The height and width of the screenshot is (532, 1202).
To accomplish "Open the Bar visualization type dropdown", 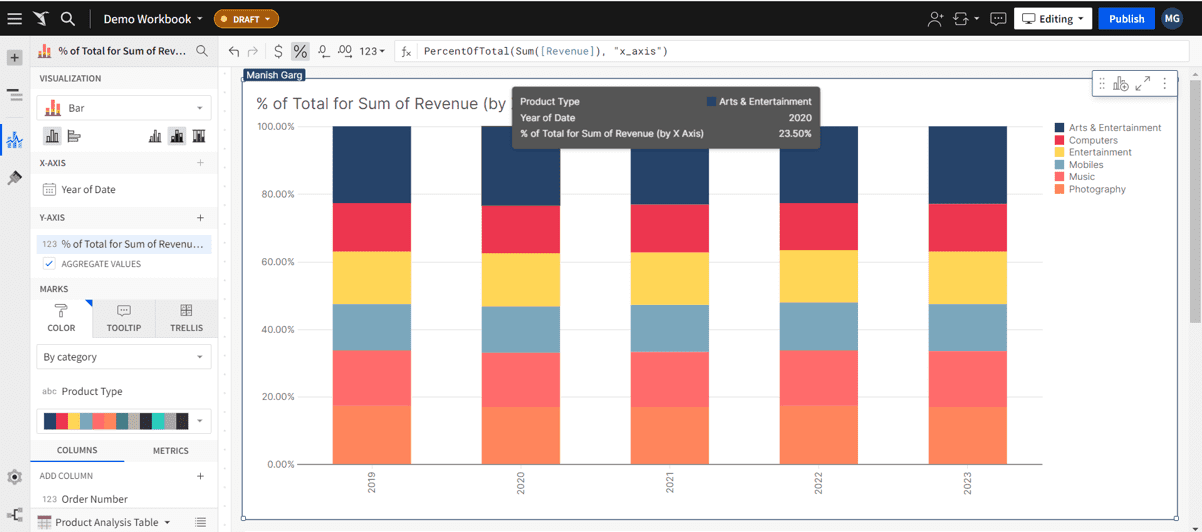I will tap(123, 108).
